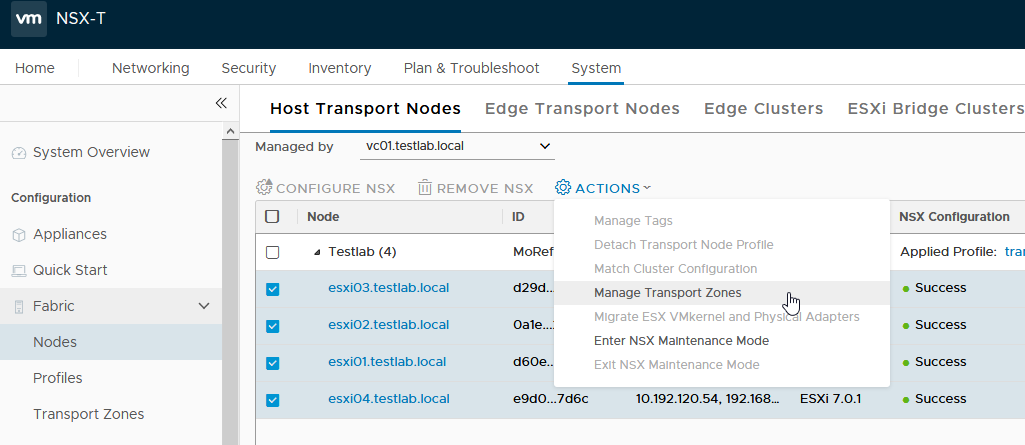Switch to Edge Clusters tab

click(764, 108)
